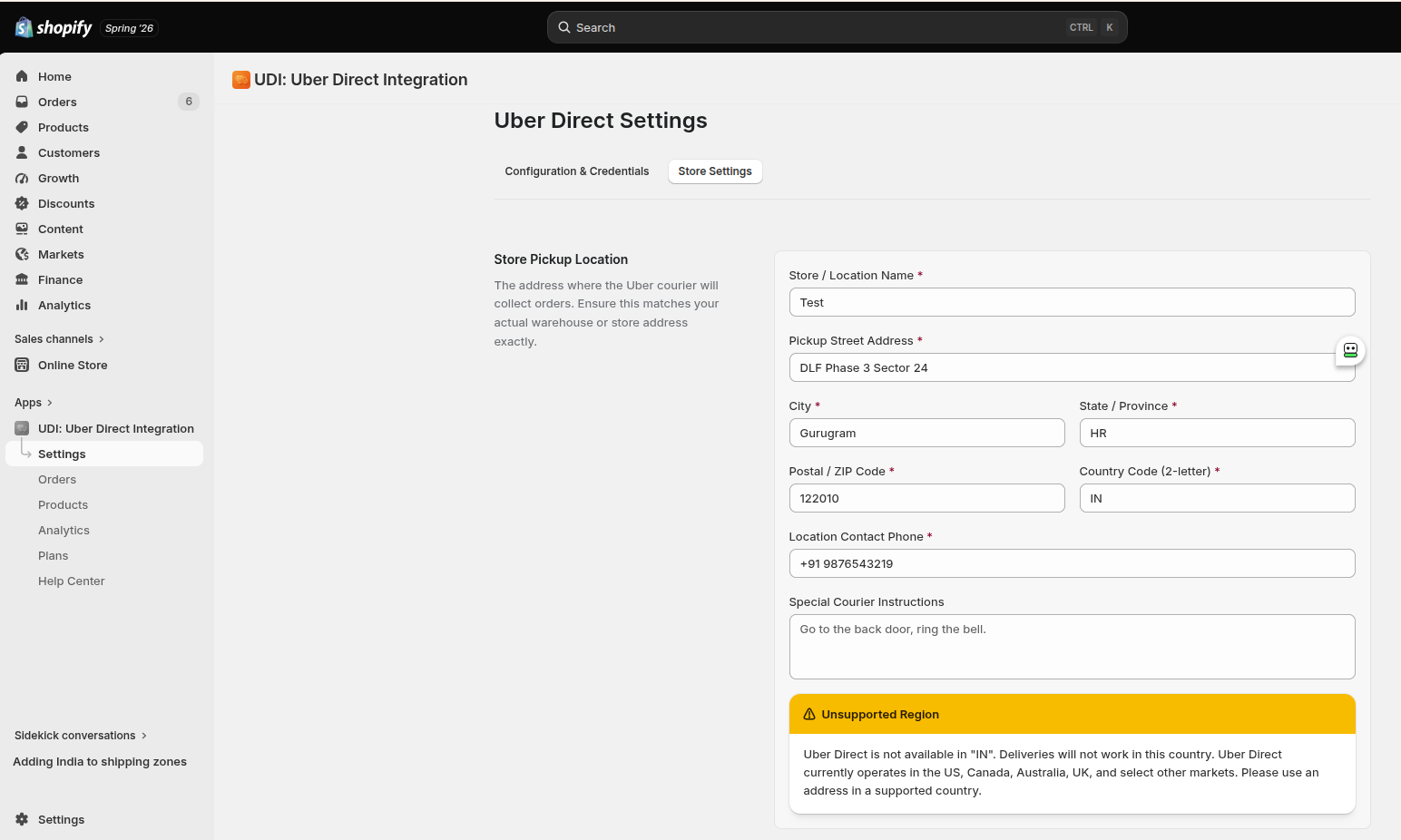Click the floating chat bot icon
This screenshot has width=1401, height=840.
[x=1350, y=350]
